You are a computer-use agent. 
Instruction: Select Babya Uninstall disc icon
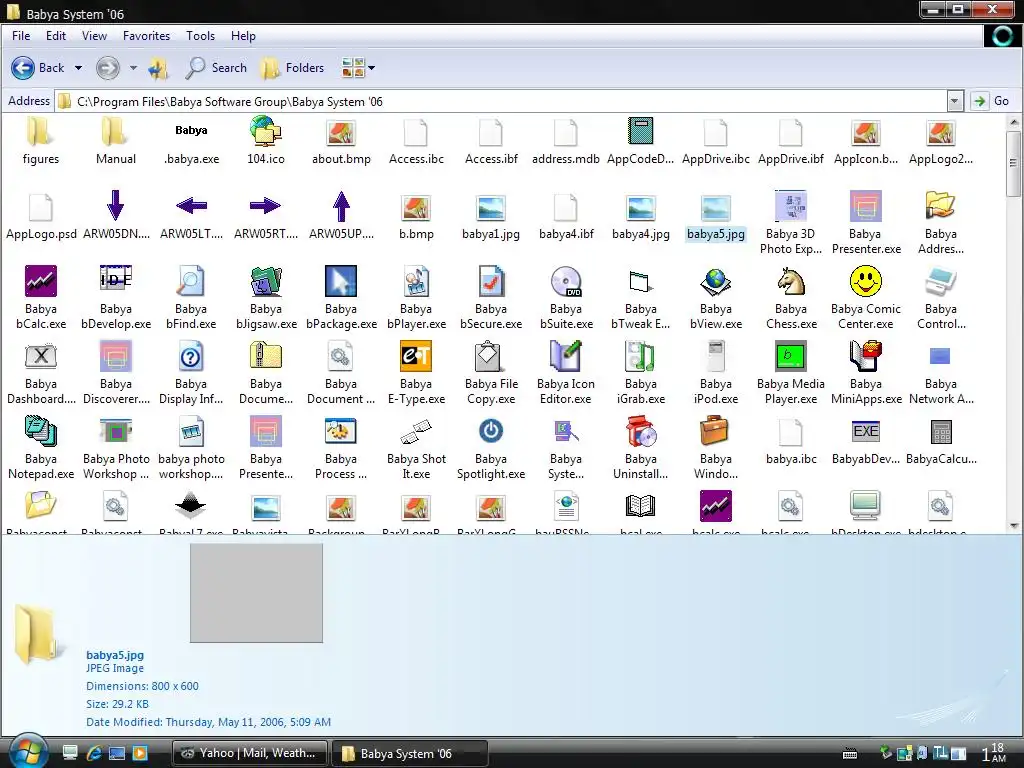(x=641, y=432)
